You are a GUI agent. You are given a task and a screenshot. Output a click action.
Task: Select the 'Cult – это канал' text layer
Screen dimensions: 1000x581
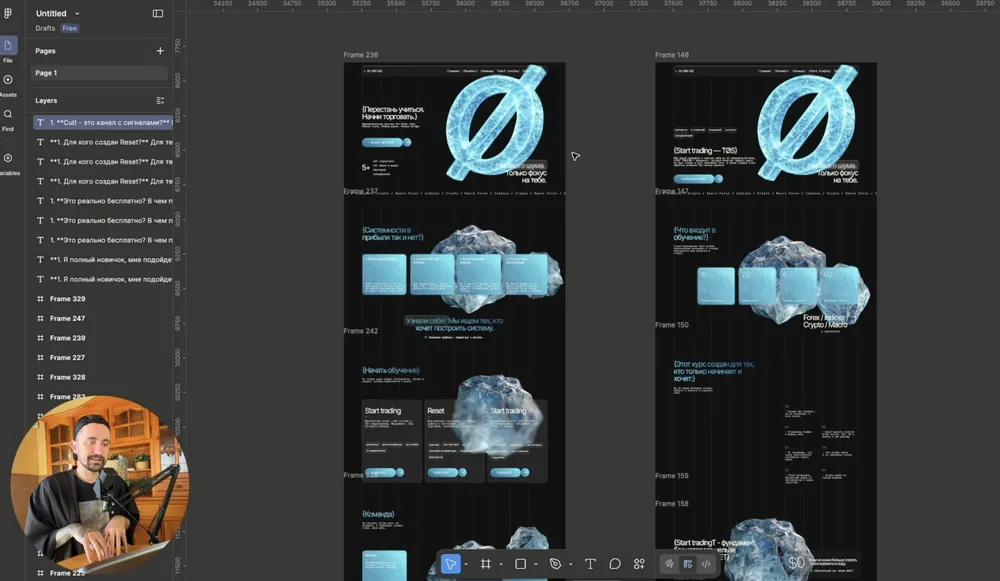(x=103, y=122)
